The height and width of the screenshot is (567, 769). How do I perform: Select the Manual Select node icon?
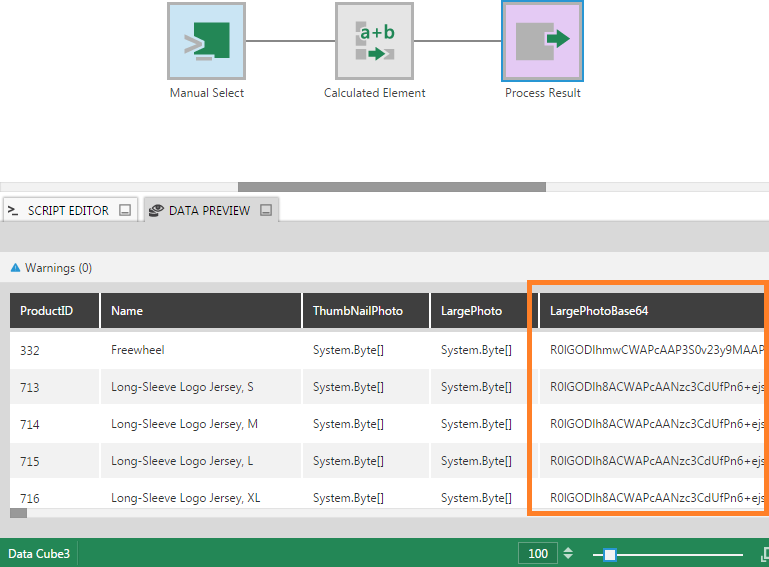tap(206, 41)
